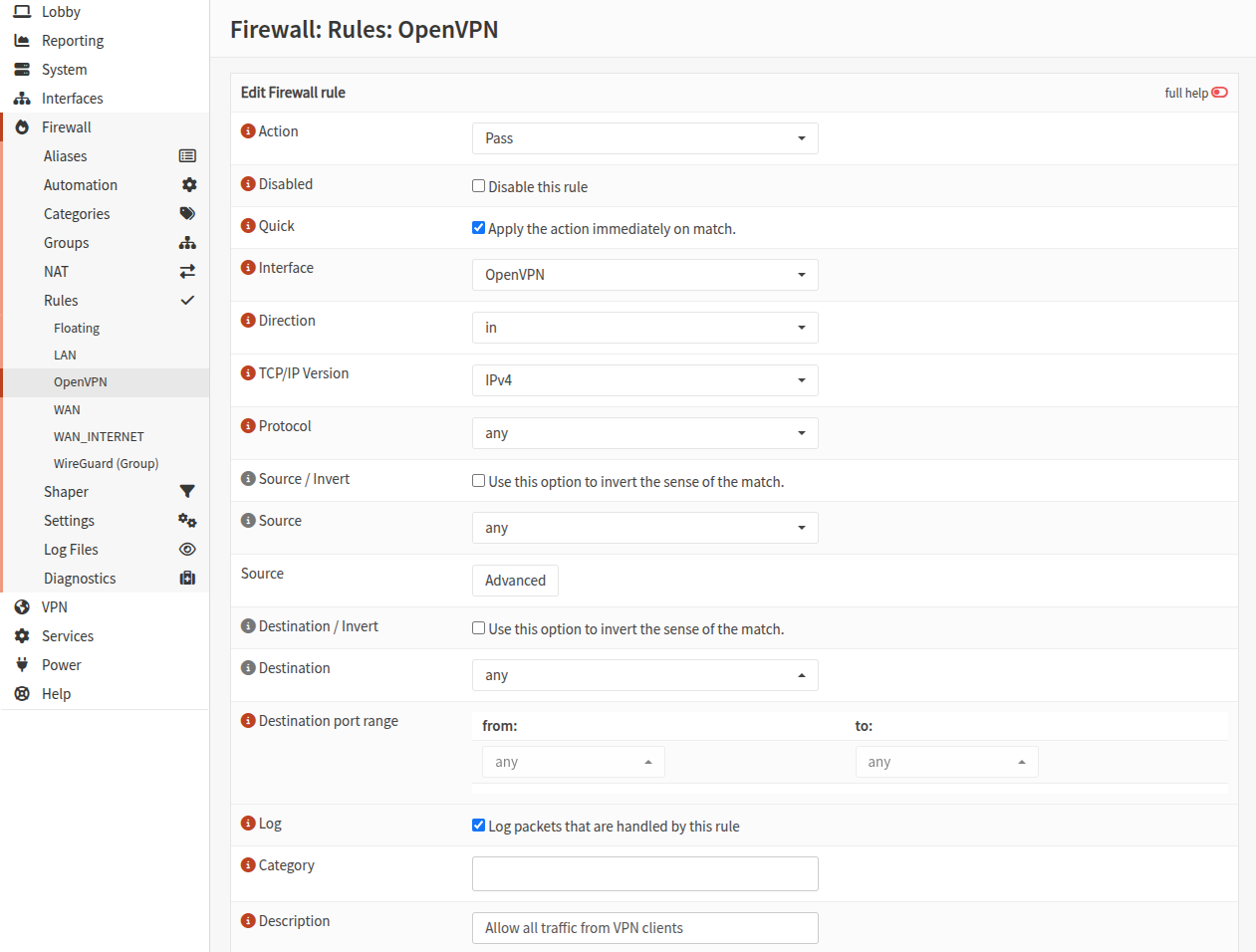This screenshot has height=952, width=1256.
Task: Click the Shaper funnel icon
Action: click(187, 492)
